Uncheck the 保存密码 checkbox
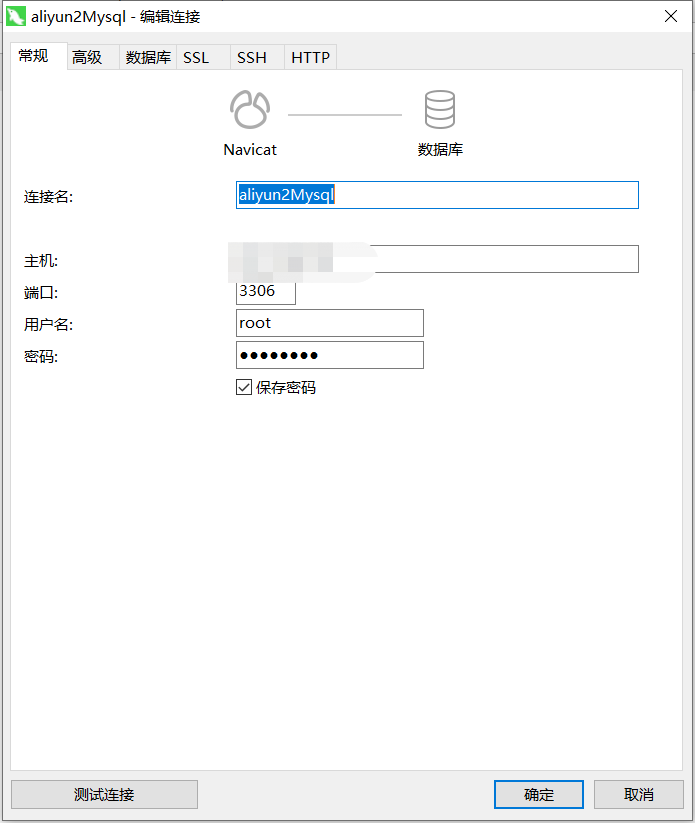The height and width of the screenshot is (823, 695). click(x=244, y=387)
